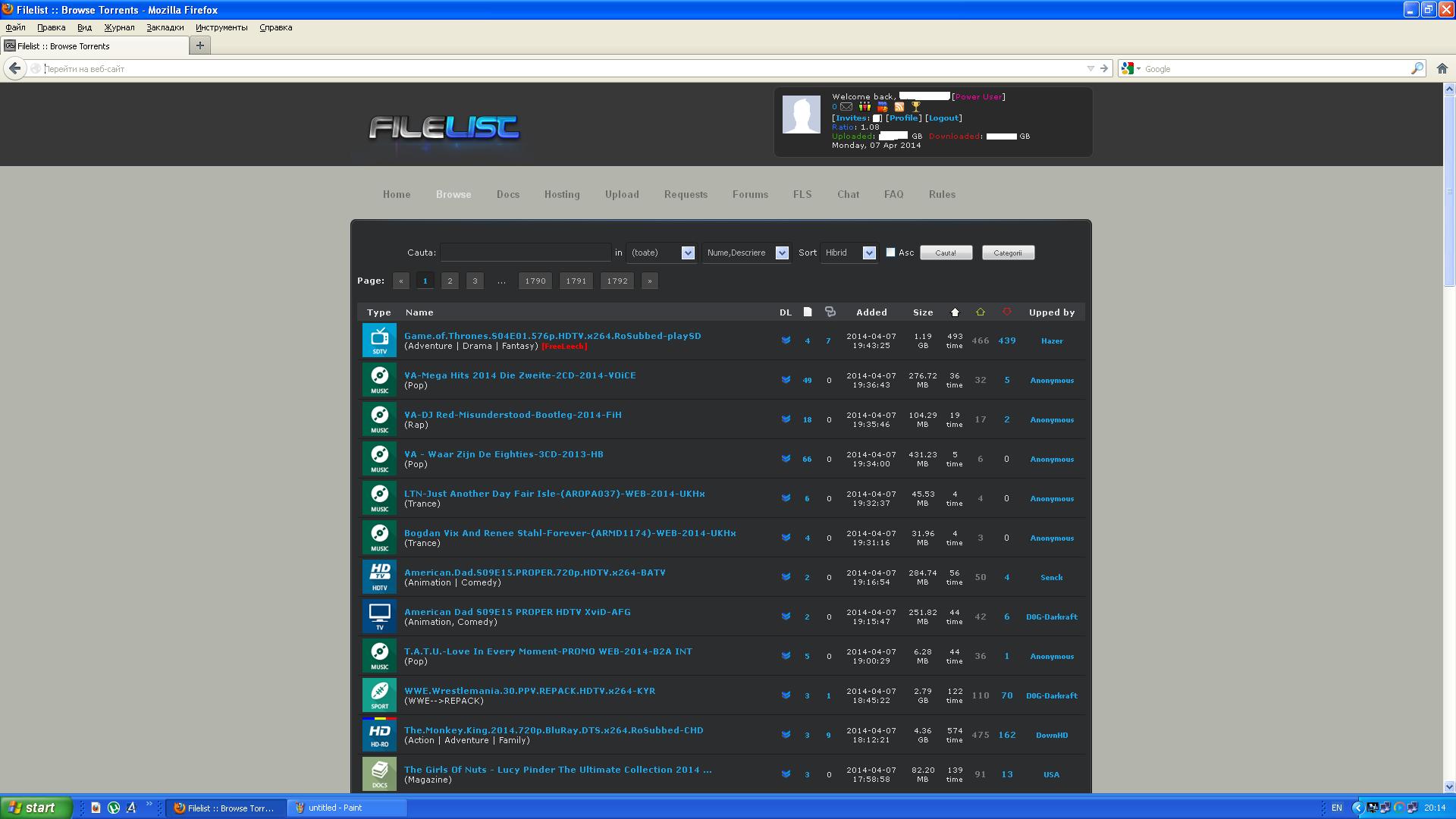Screen dimensions: 1456x819
Task: Toggle the Asc checkbox
Action: point(890,253)
